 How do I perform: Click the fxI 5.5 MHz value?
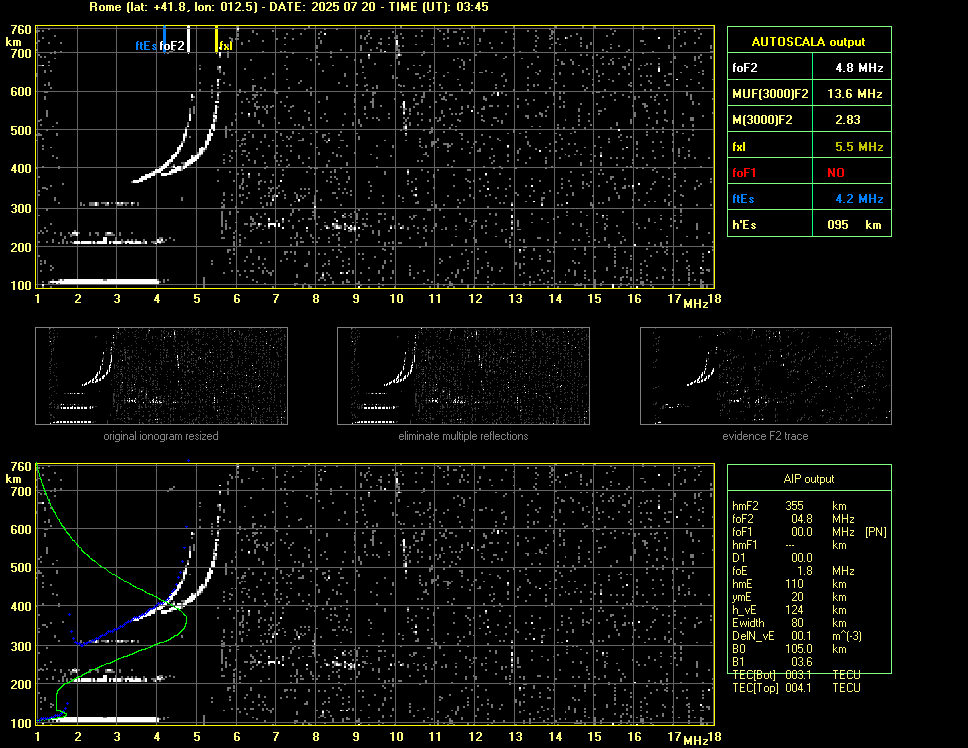[x=859, y=147]
